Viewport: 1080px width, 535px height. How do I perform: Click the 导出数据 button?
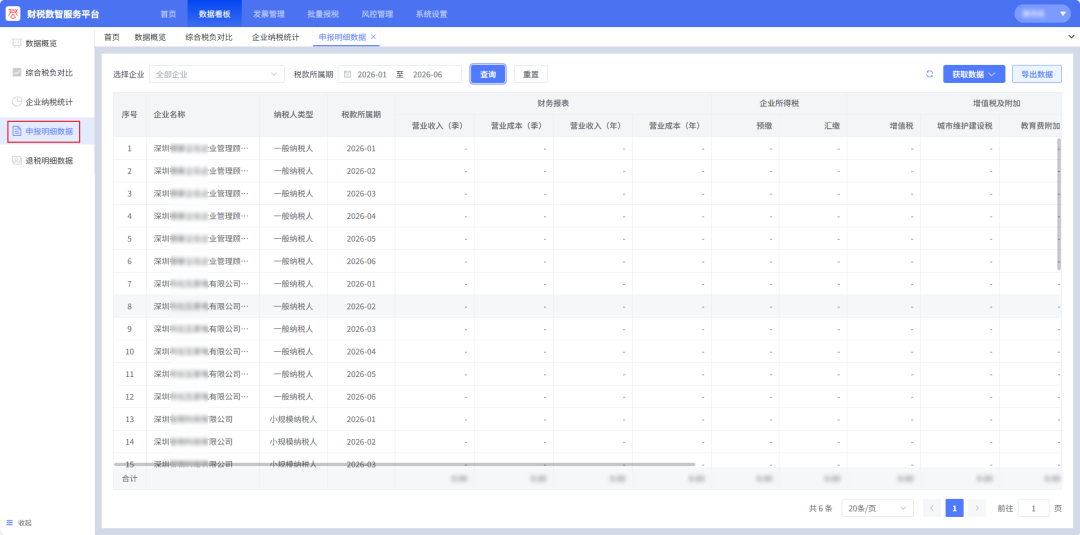[x=1037, y=74]
